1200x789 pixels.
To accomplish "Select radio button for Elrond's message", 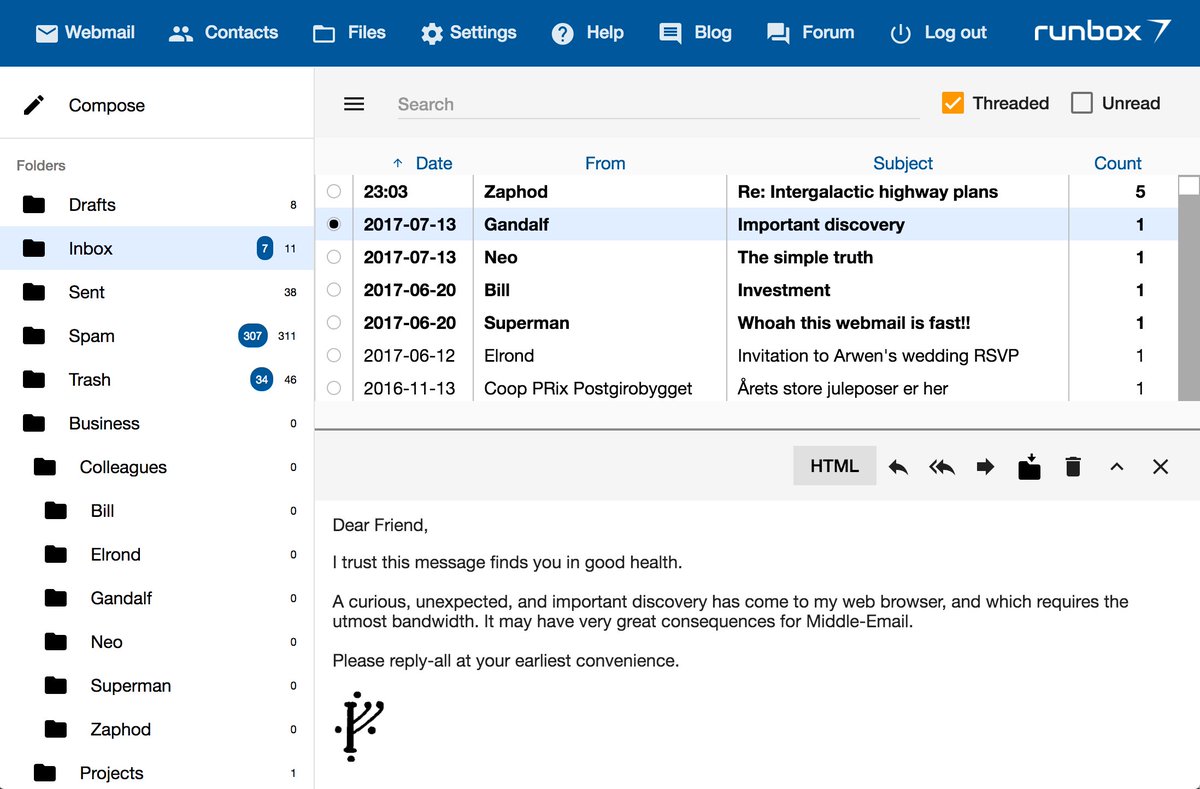I will coord(334,355).
